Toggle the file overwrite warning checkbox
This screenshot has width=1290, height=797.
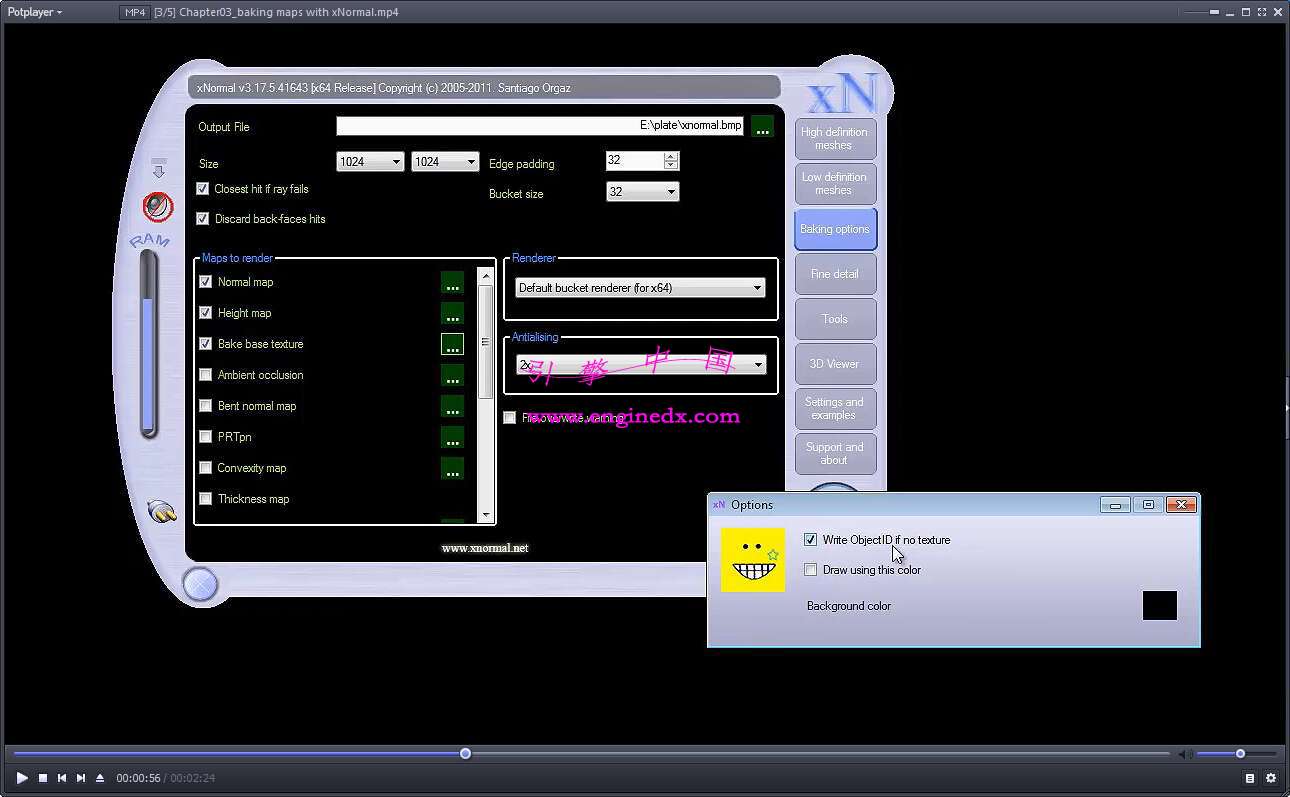click(510, 418)
